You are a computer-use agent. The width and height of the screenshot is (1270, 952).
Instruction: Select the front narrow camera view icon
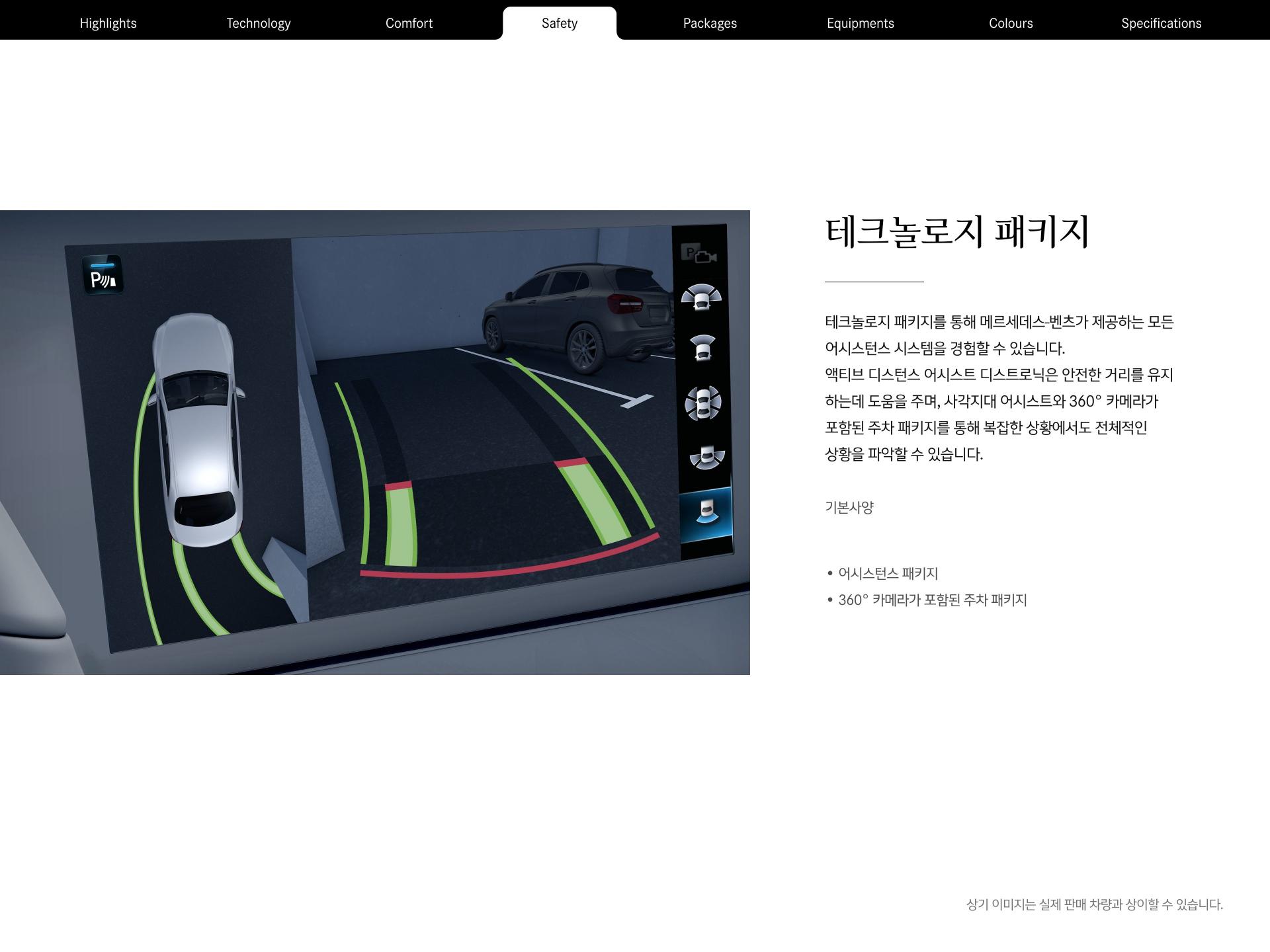702,348
